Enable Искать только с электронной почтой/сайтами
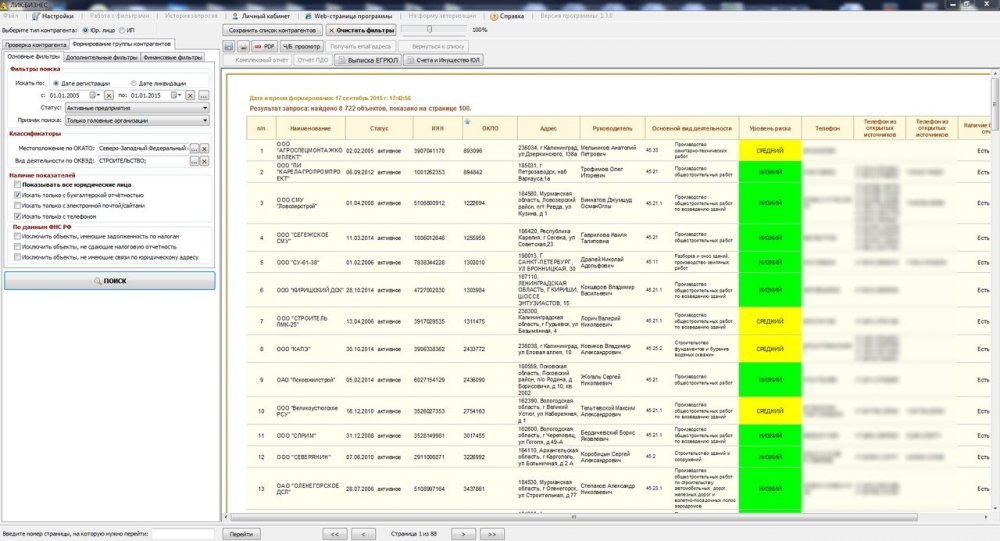 18,205
